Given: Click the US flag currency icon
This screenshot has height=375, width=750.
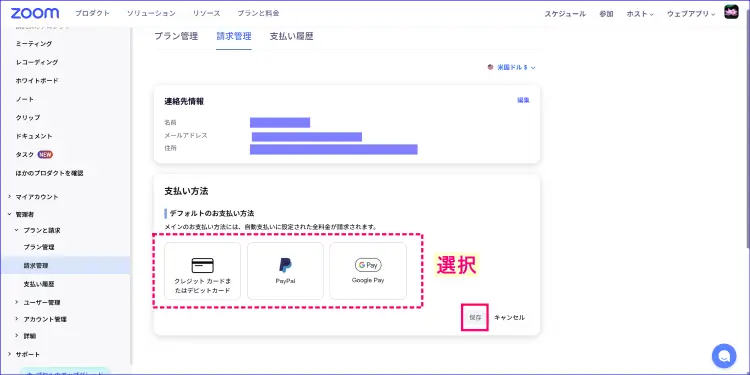Looking at the screenshot, I should click(490, 67).
